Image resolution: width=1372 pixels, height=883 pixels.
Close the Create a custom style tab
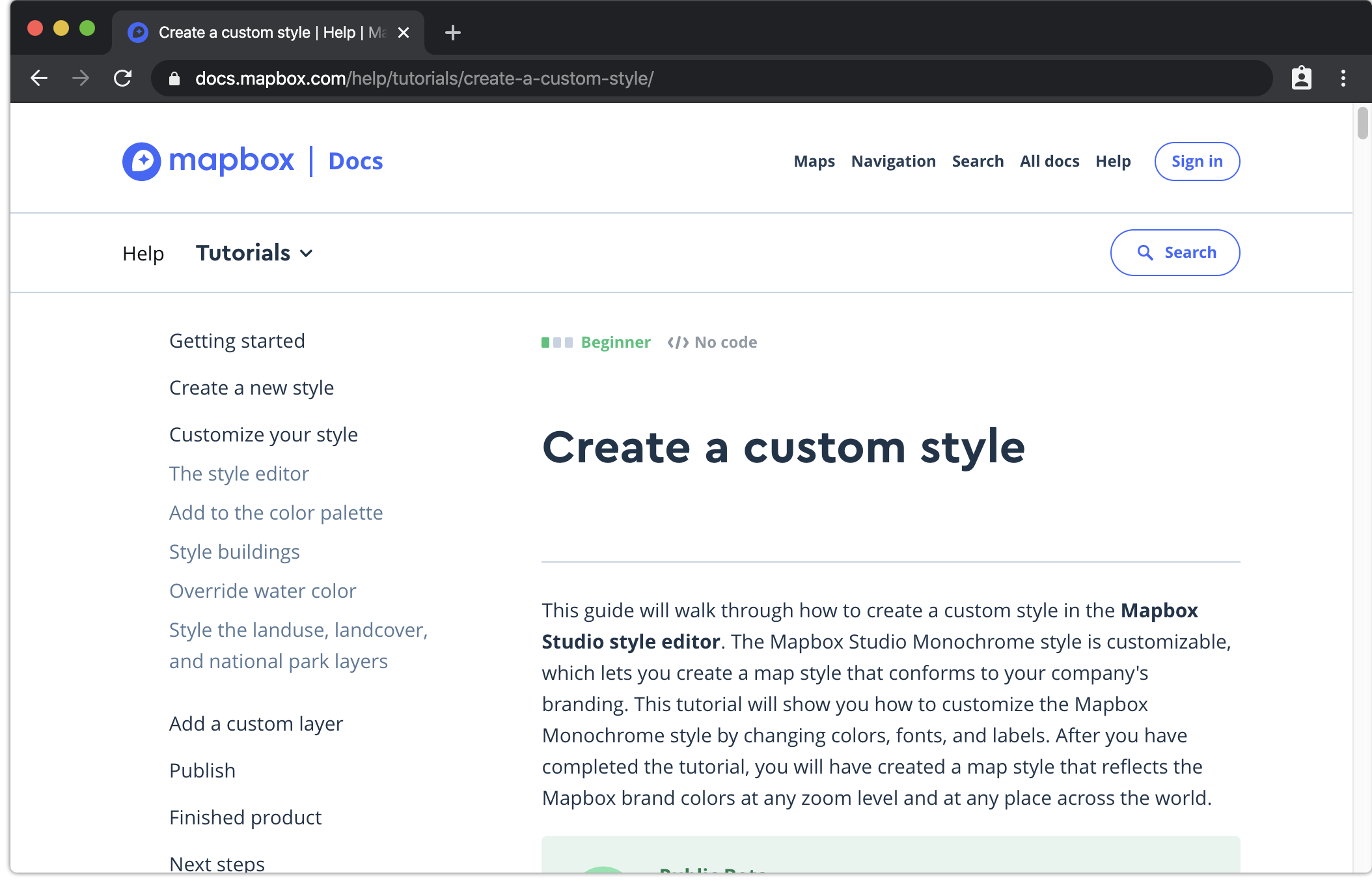pyautogui.click(x=404, y=33)
